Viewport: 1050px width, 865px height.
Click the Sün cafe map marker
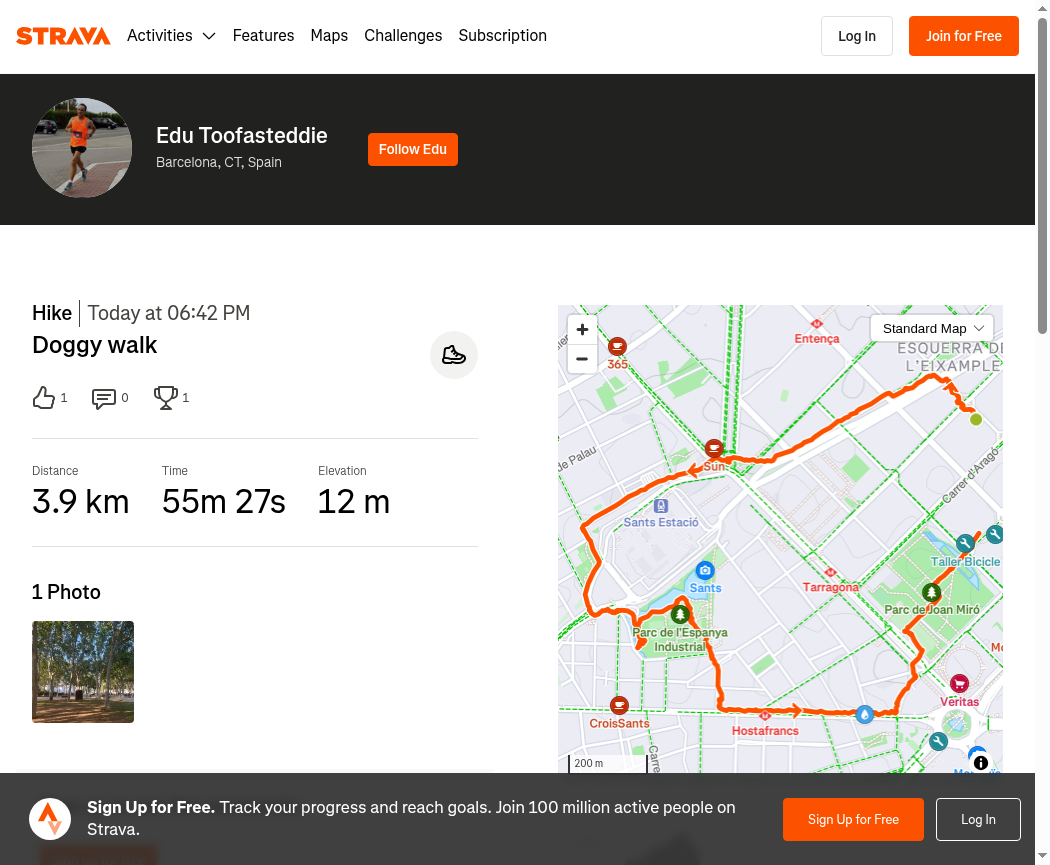click(x=715, y=449)
